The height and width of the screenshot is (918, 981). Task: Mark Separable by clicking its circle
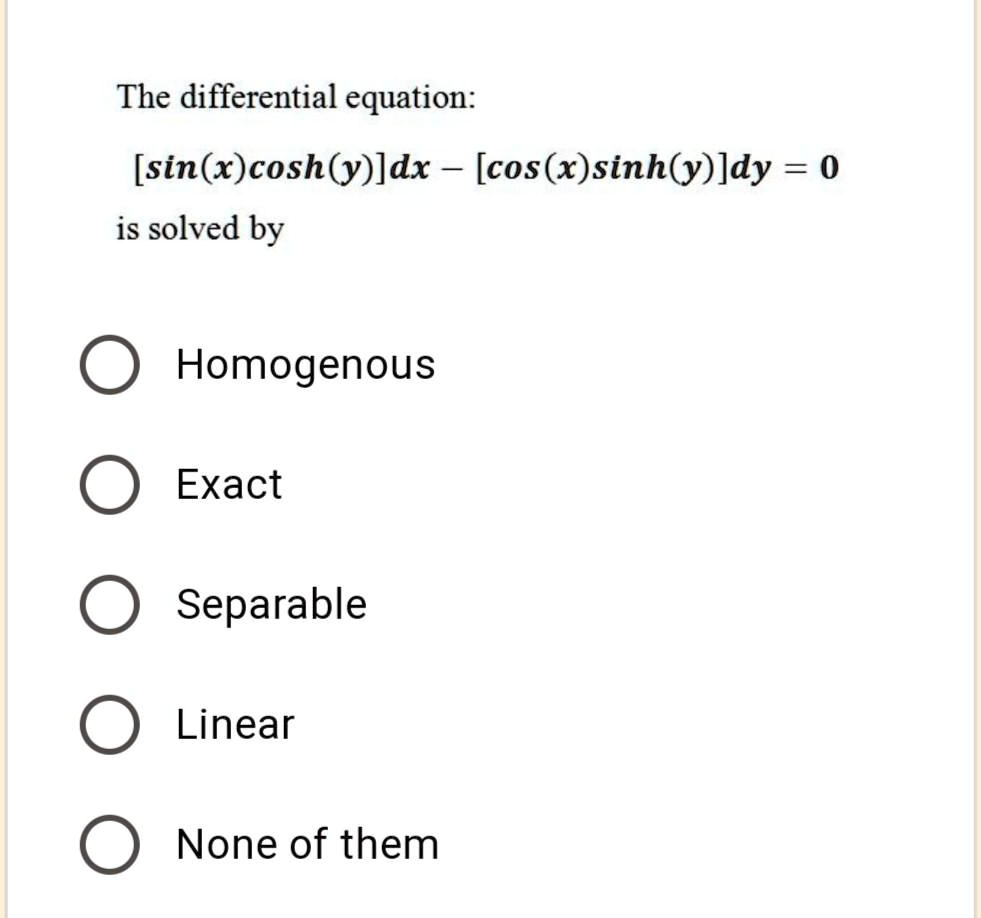[110, 604]
